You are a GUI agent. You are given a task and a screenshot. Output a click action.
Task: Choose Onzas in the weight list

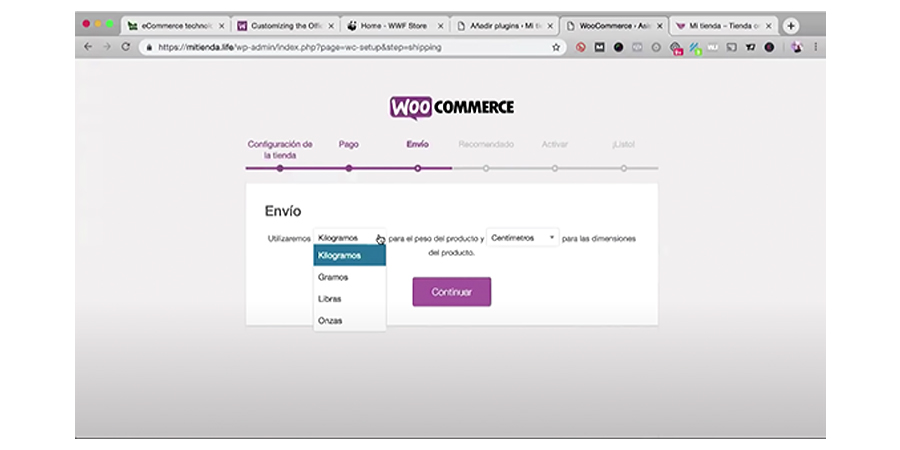point(350,321)
